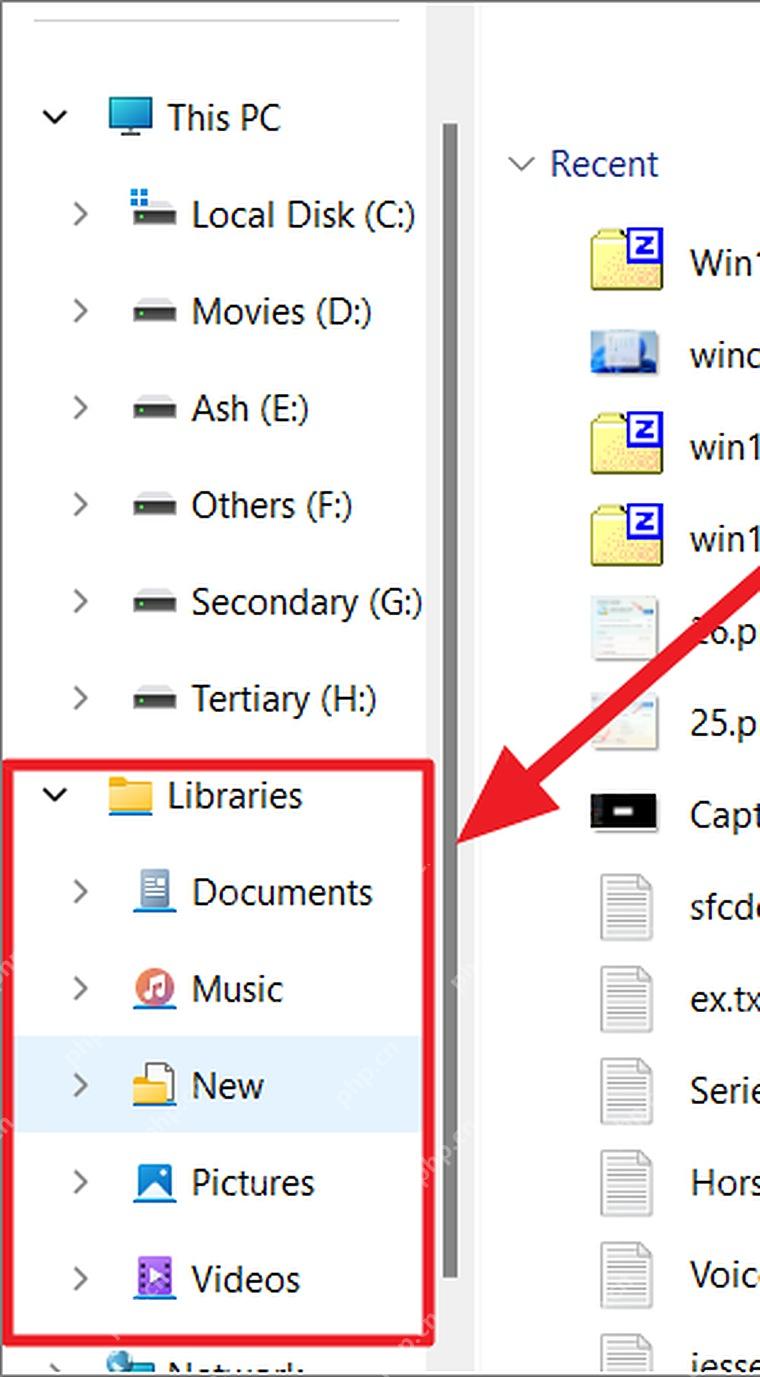Click the Others (F:) drive icon
The width and height of the screenshot is (760, 1377).
[x=154, y=507]
